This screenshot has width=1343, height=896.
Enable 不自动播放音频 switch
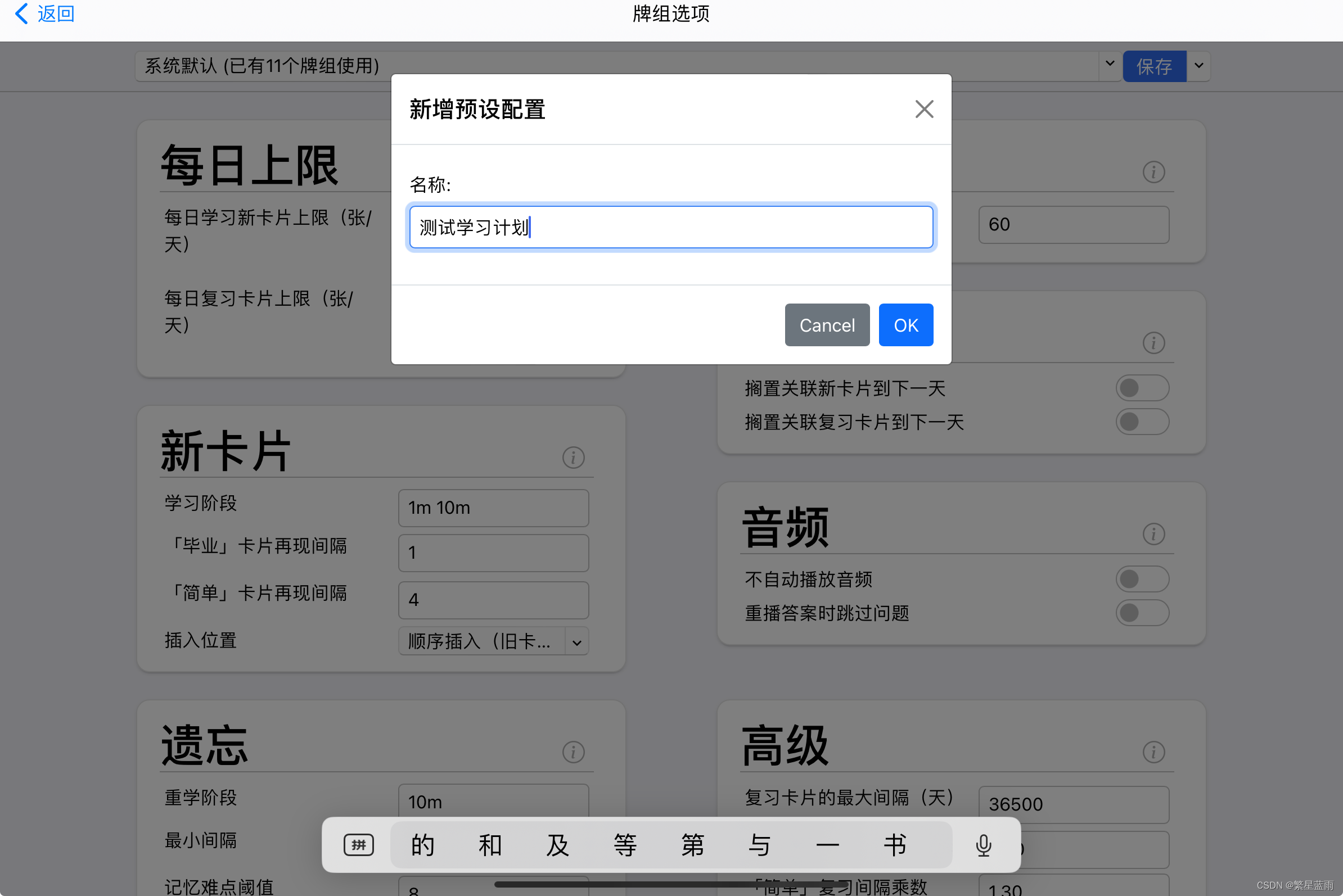coord(1142,579)
